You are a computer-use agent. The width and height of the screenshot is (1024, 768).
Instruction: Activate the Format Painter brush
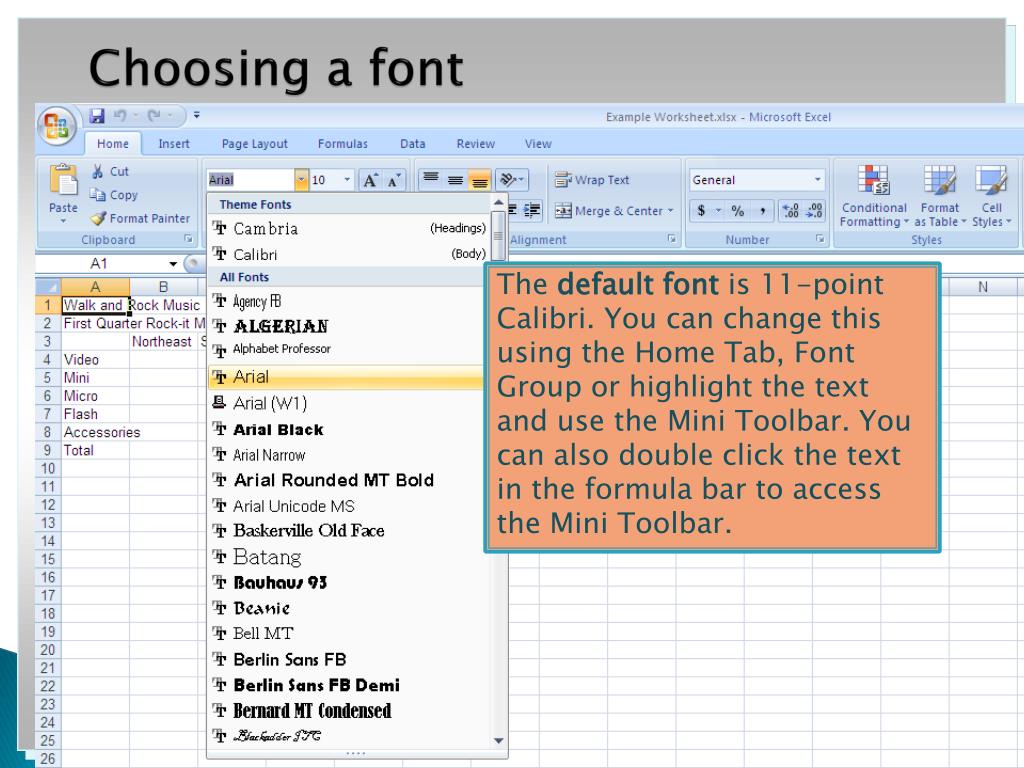[x=98, y=218]
